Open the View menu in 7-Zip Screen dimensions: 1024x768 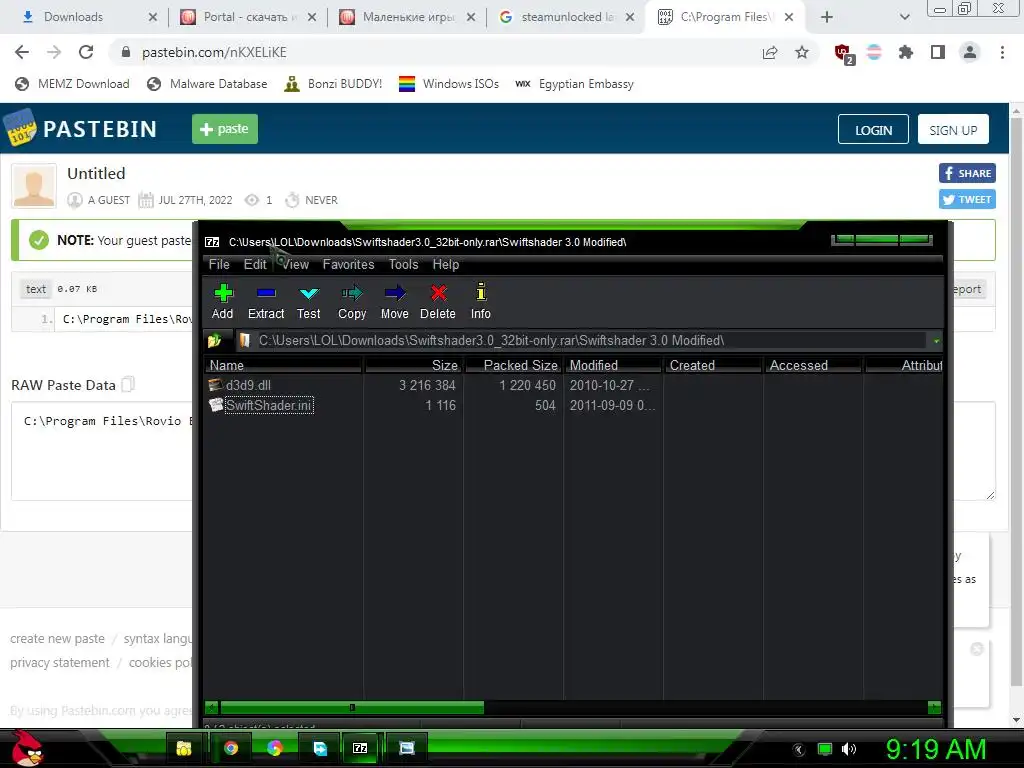pos(295,264)
